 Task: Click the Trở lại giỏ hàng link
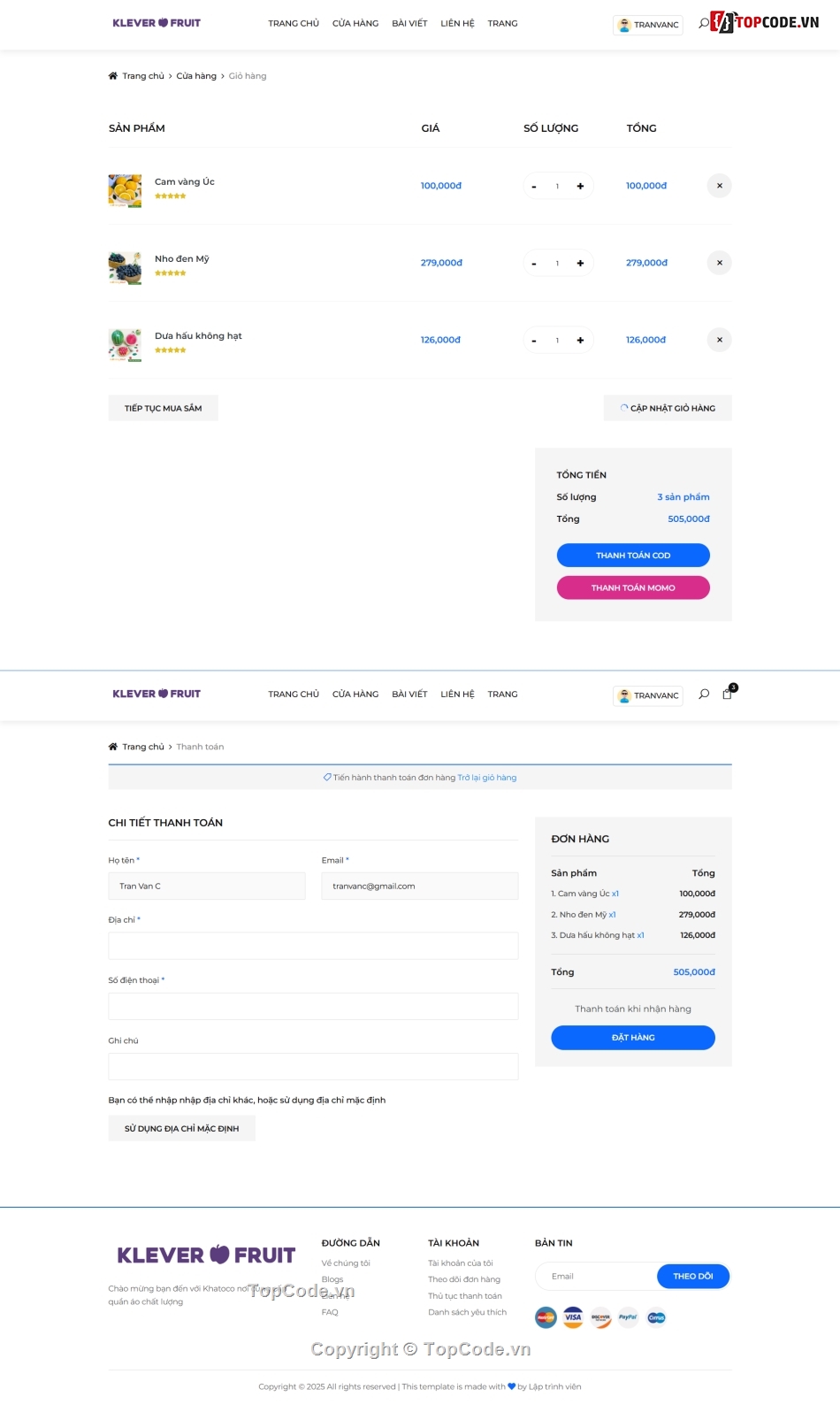(x=486, y=777)
